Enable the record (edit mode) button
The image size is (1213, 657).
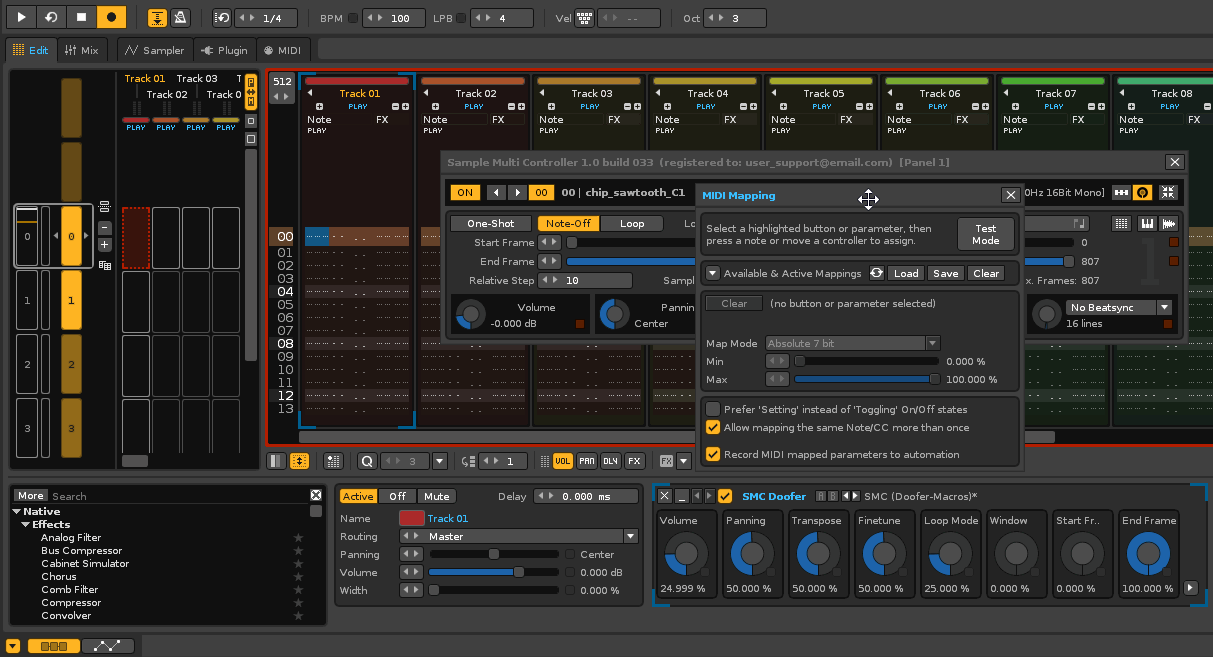coord(111,18)
